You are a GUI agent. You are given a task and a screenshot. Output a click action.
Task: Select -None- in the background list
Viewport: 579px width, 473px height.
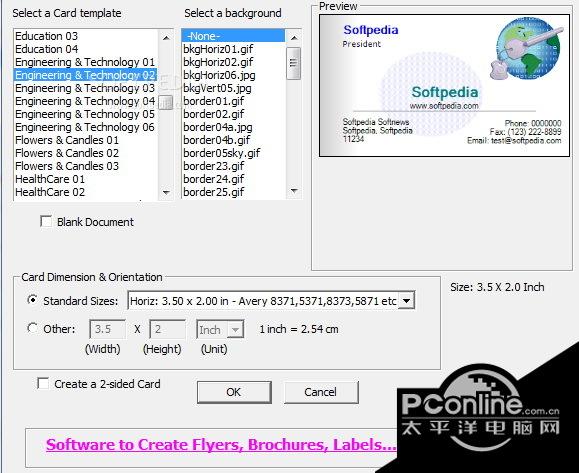(x=233, y=36)
